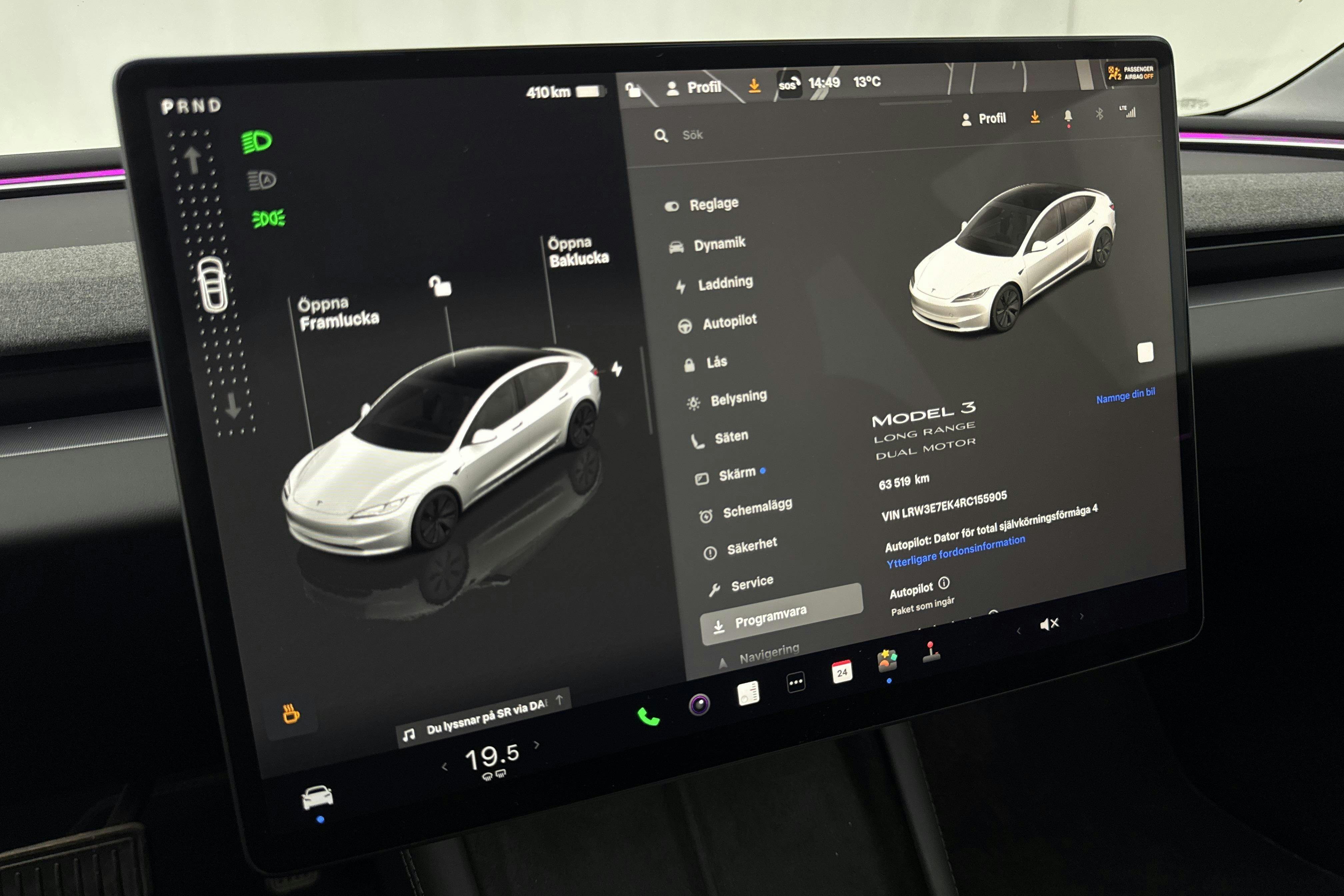
Task: Tap the white color swatch square
Action: 1145,353
